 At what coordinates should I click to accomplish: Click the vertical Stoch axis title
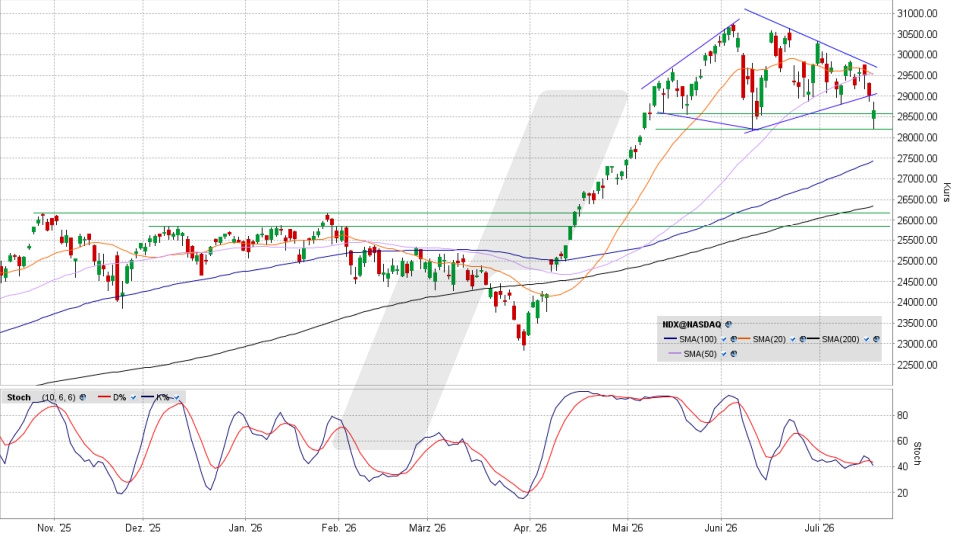(917, 453)
